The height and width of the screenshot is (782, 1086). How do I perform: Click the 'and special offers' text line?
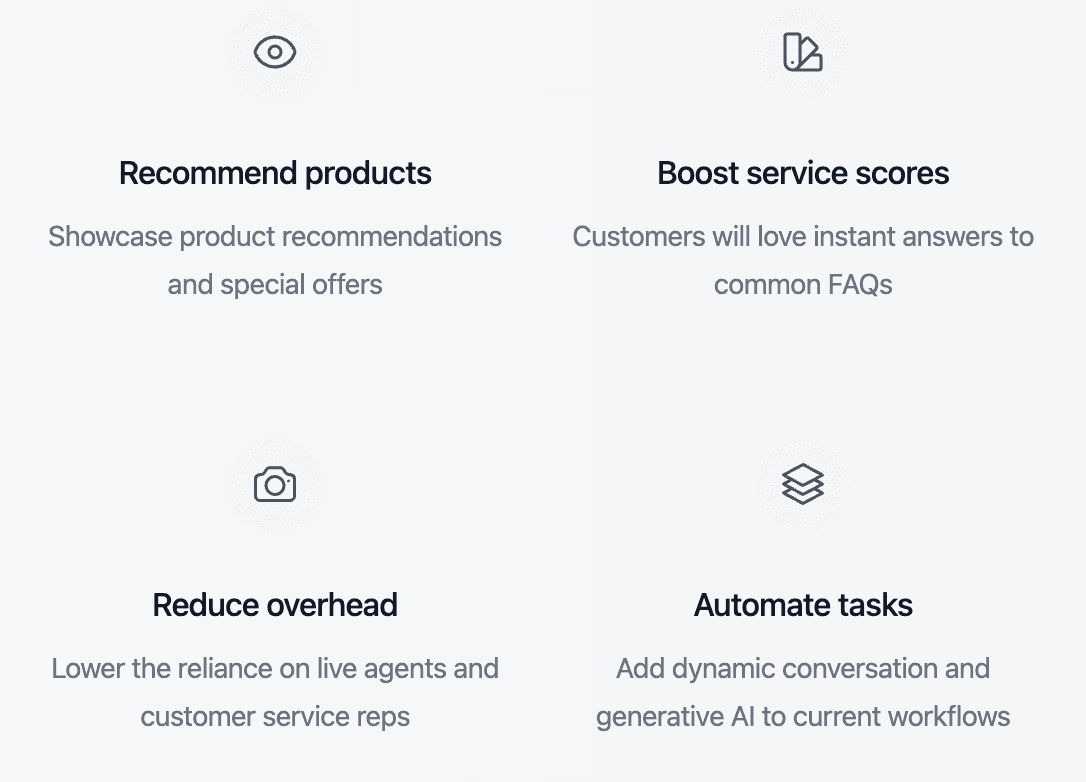[275, 285]
